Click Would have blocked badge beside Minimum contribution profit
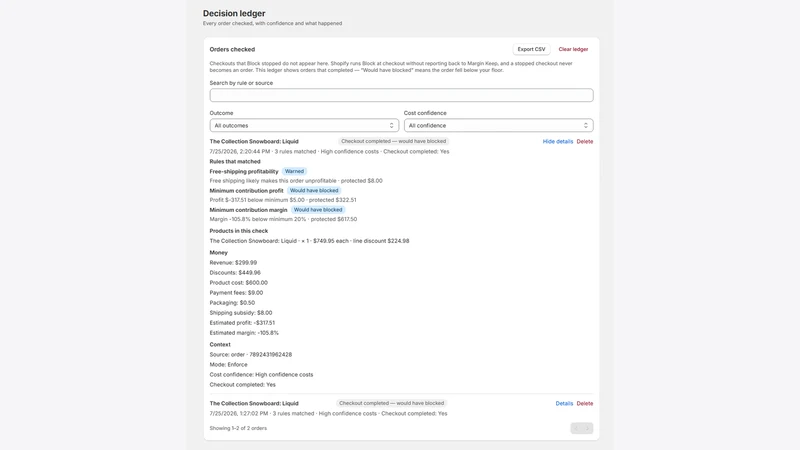Viewport: 800px width, 450px height. click(314, 190)
